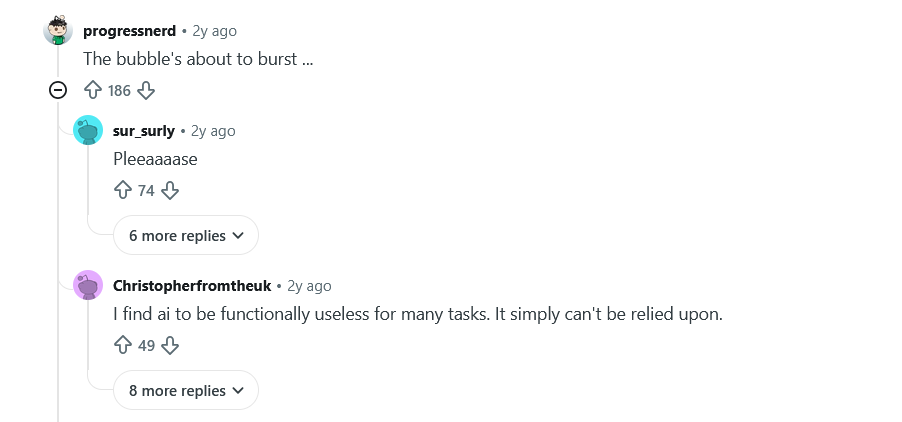This screenshot has width=902, height=422.
Task: Visit sur_surly's username link
Action: [144, 131]
